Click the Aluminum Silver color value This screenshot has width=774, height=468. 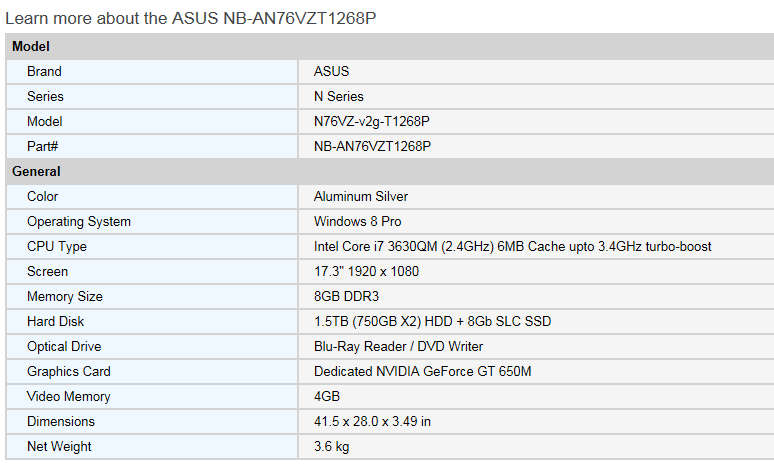click(x=361, y=196)
